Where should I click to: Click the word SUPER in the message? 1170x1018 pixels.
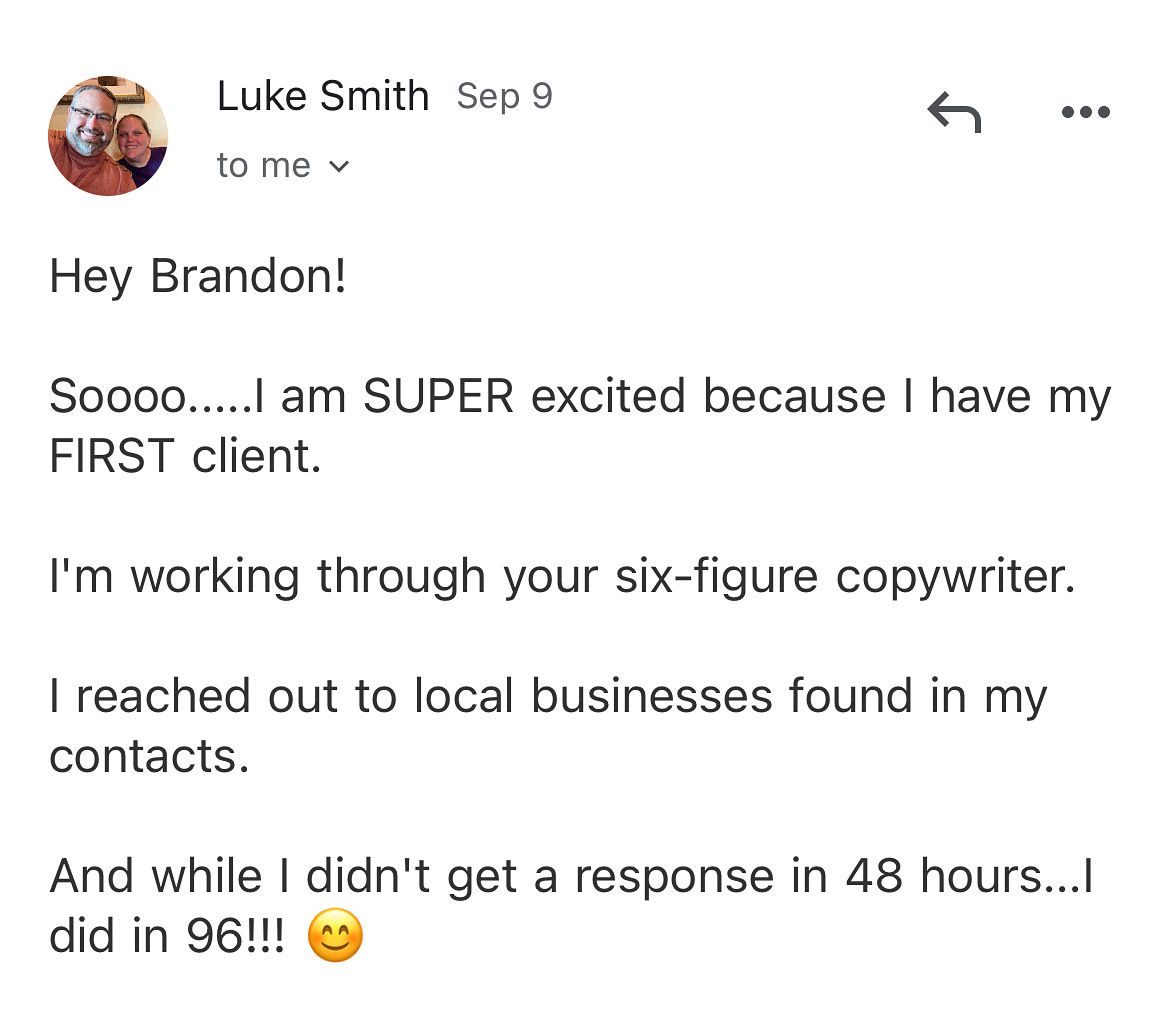[438, 396]
